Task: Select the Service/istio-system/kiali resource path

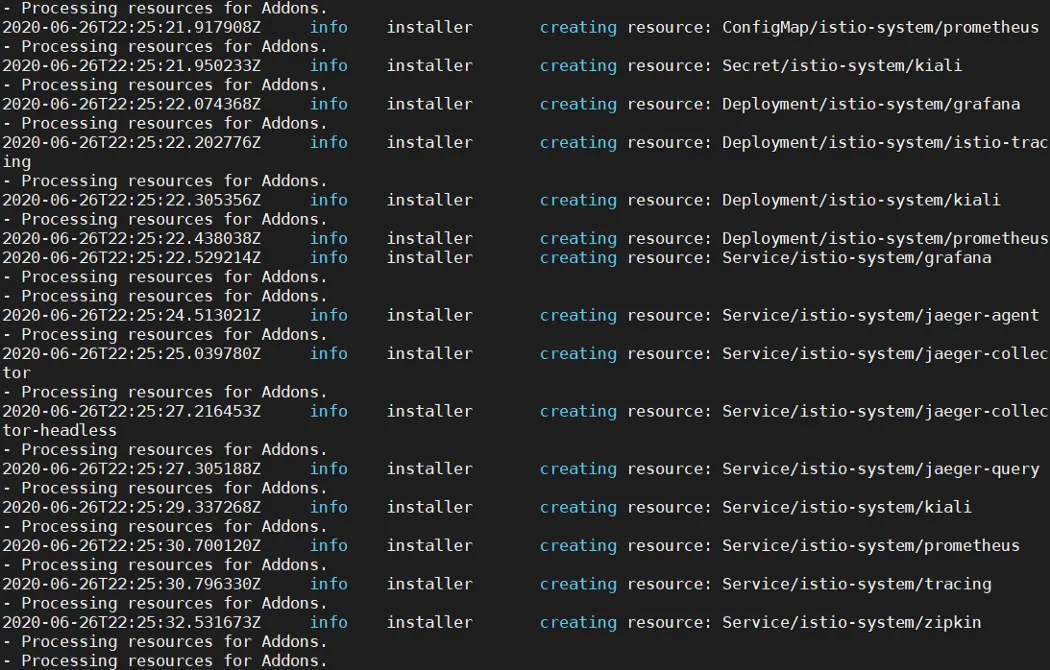Action: [x=846, y=507]
